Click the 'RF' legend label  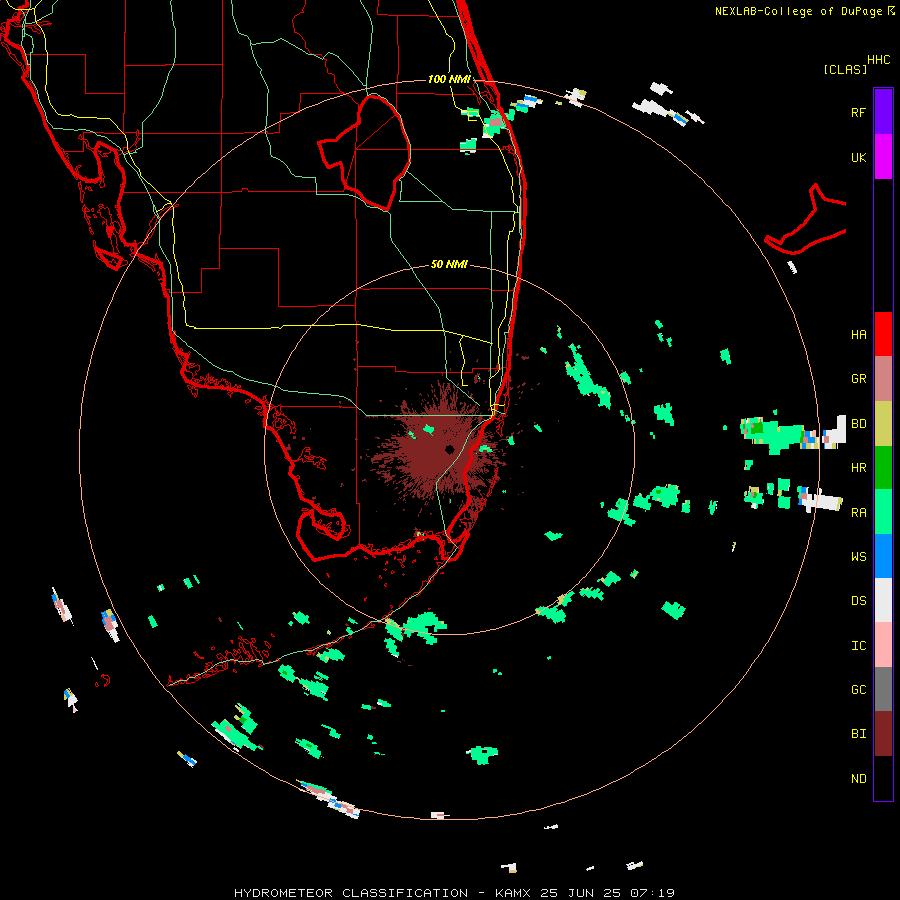point(858,112)
